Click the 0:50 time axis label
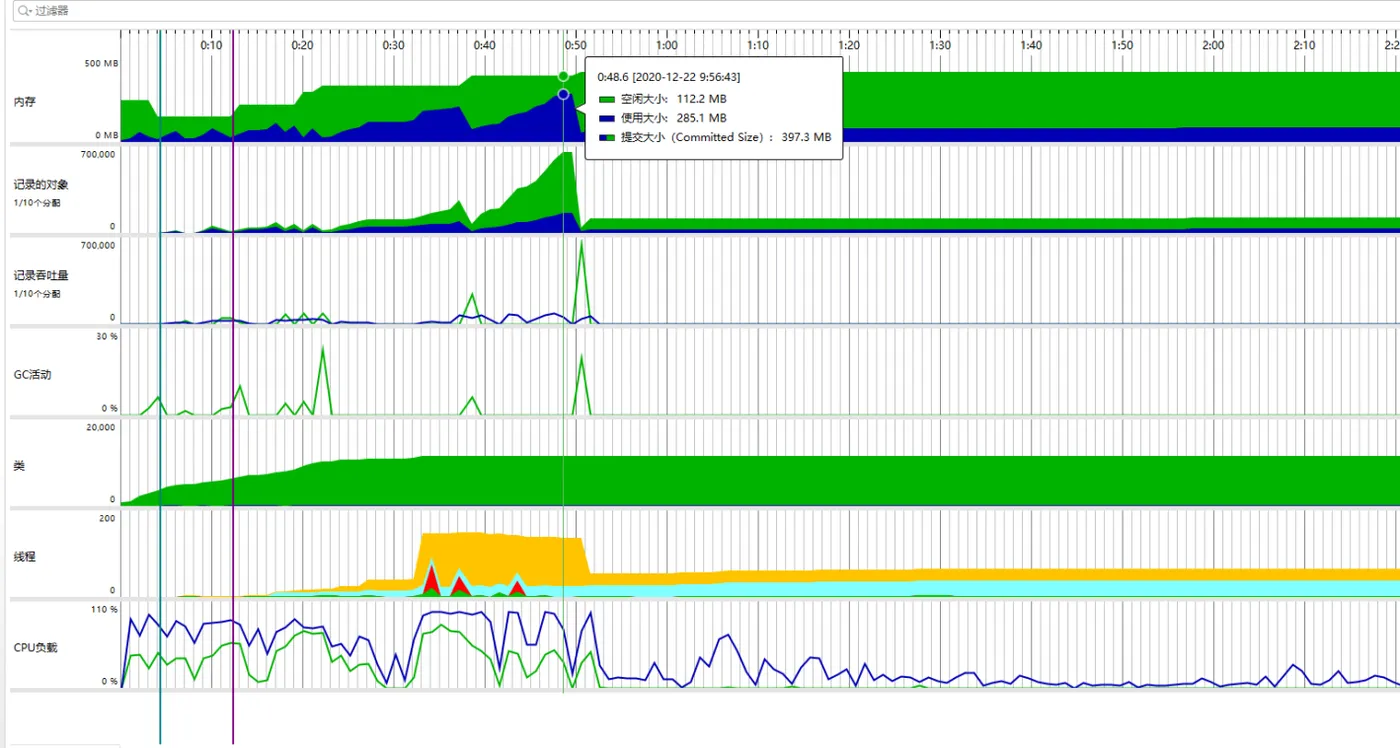Image resolution: width=1400 pixels, height=748 pixels. point(576,45)
